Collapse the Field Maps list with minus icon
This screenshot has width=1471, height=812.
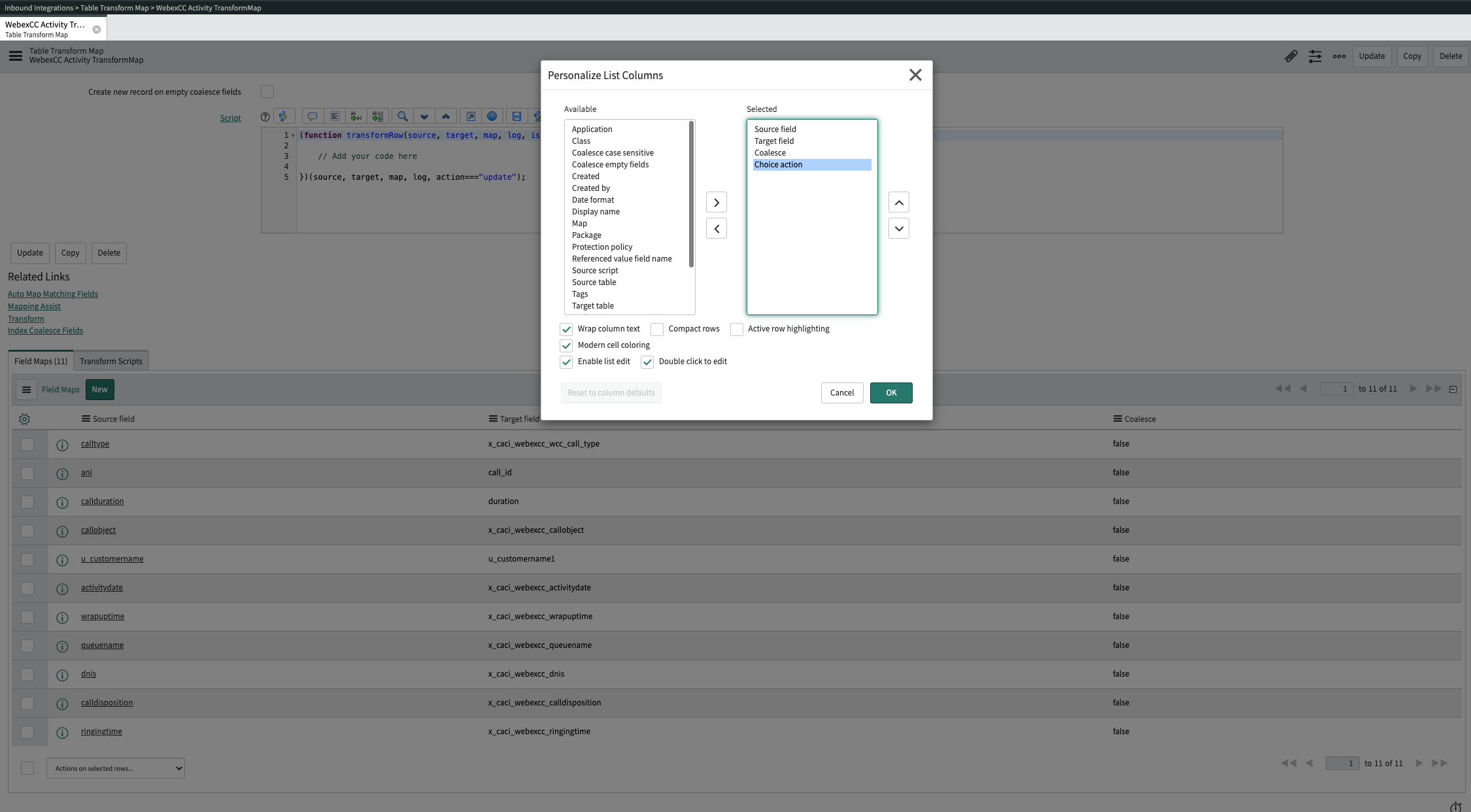pos(1453,389)
